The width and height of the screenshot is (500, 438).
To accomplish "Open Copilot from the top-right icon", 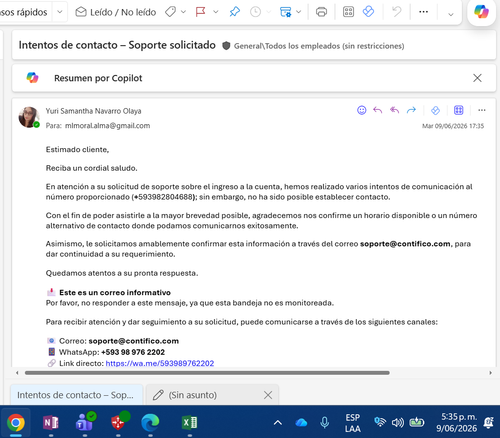I will (481, 12).
